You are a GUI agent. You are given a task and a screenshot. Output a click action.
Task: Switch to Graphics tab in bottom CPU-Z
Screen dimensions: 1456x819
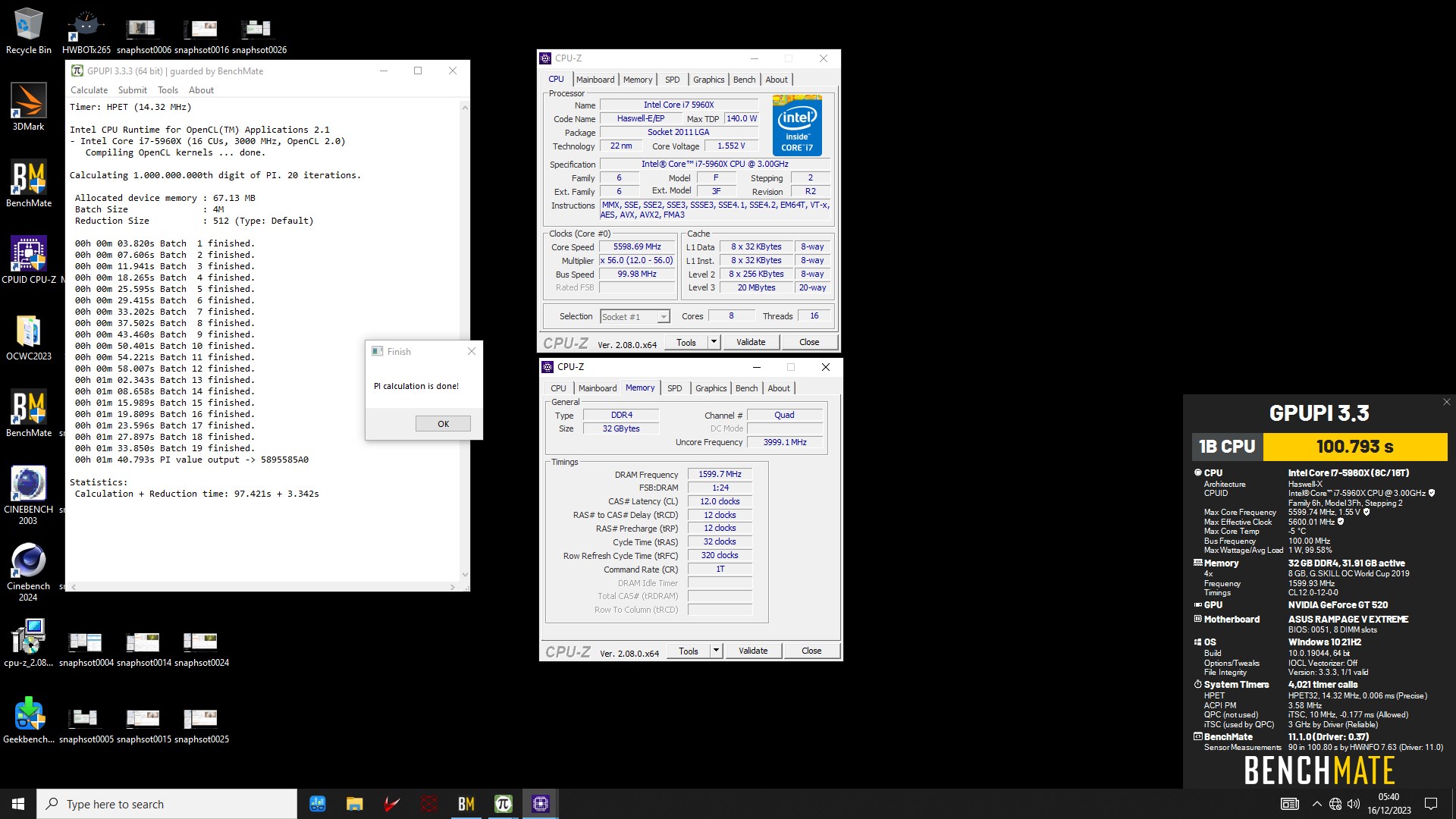click(711, 388)
